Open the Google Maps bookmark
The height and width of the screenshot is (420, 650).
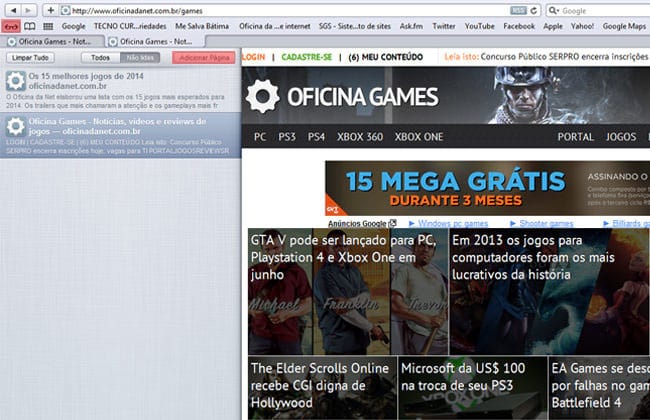coord(624,26)
